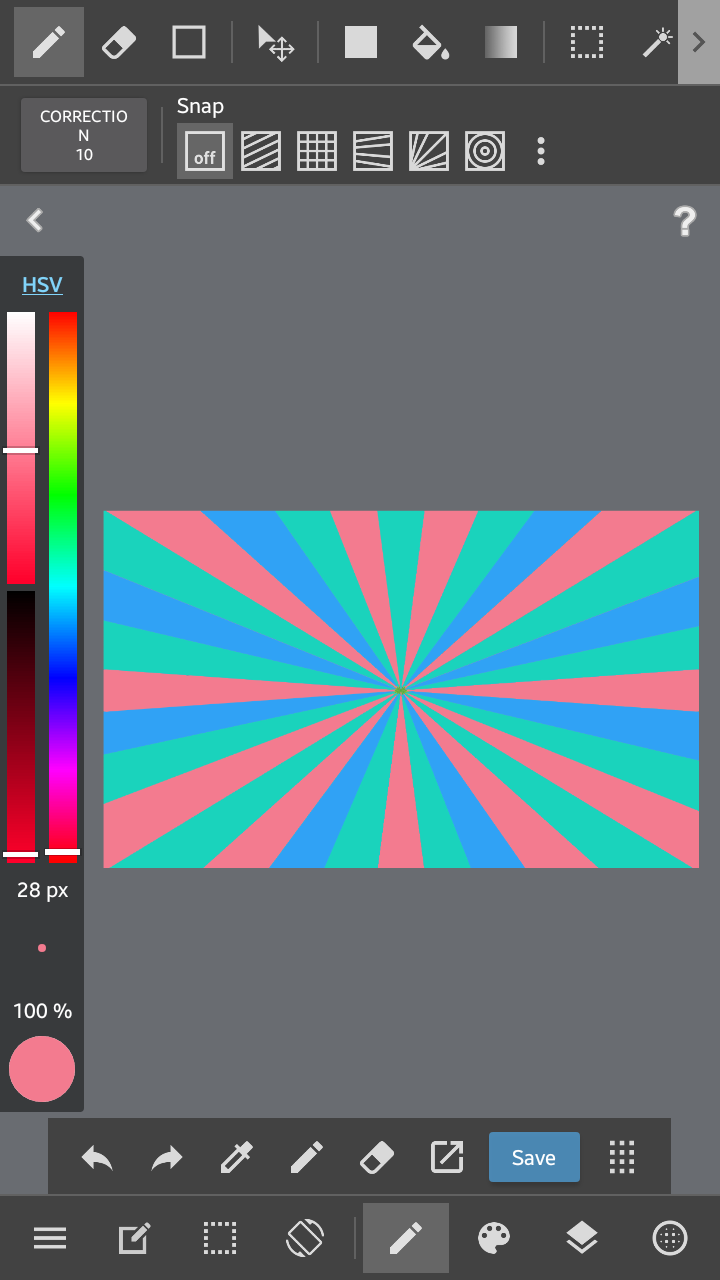This screenshot has width=720, height=1280.
Task: Turn snap off
Action: 205,151
